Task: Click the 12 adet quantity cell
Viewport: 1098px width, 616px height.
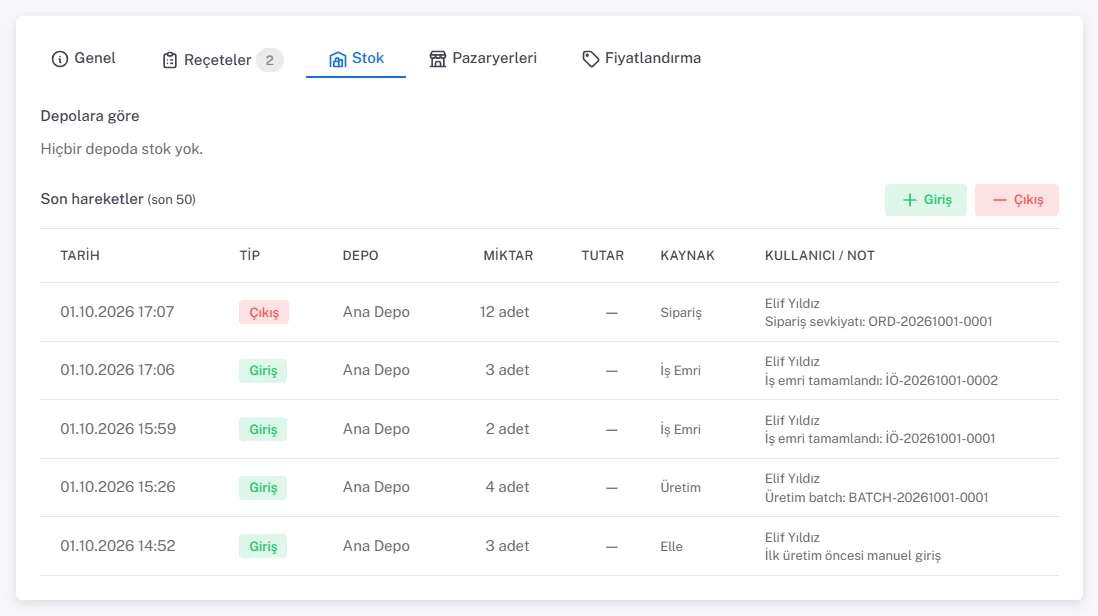Action: (504, 312)
